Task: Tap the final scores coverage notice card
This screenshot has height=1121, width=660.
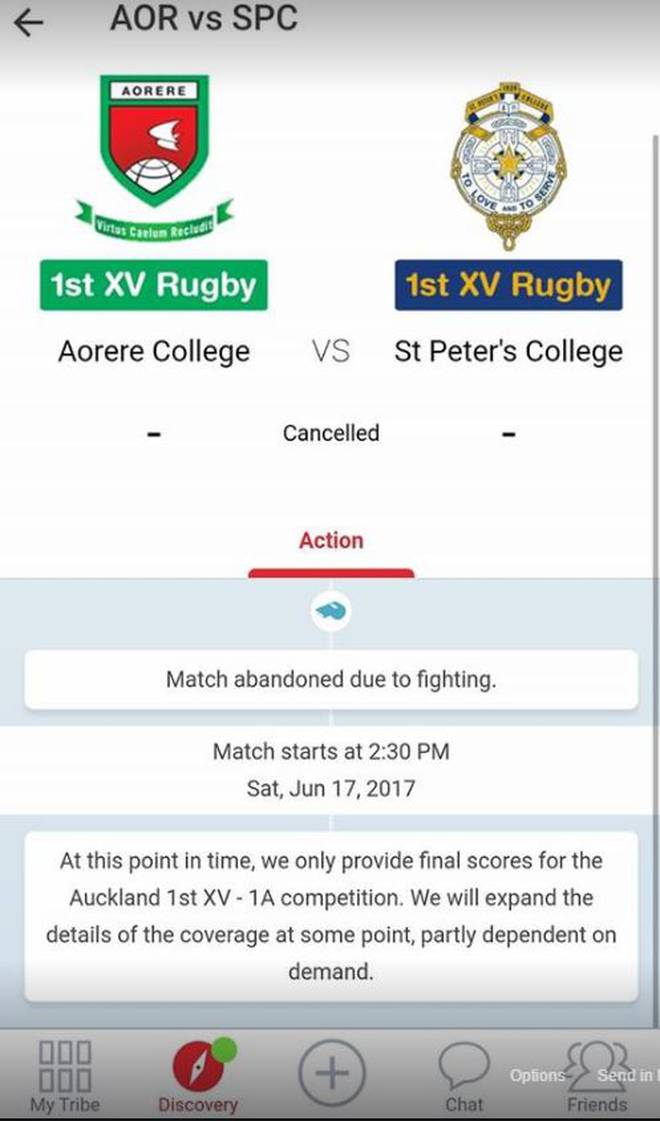Action: pos(331,916)
